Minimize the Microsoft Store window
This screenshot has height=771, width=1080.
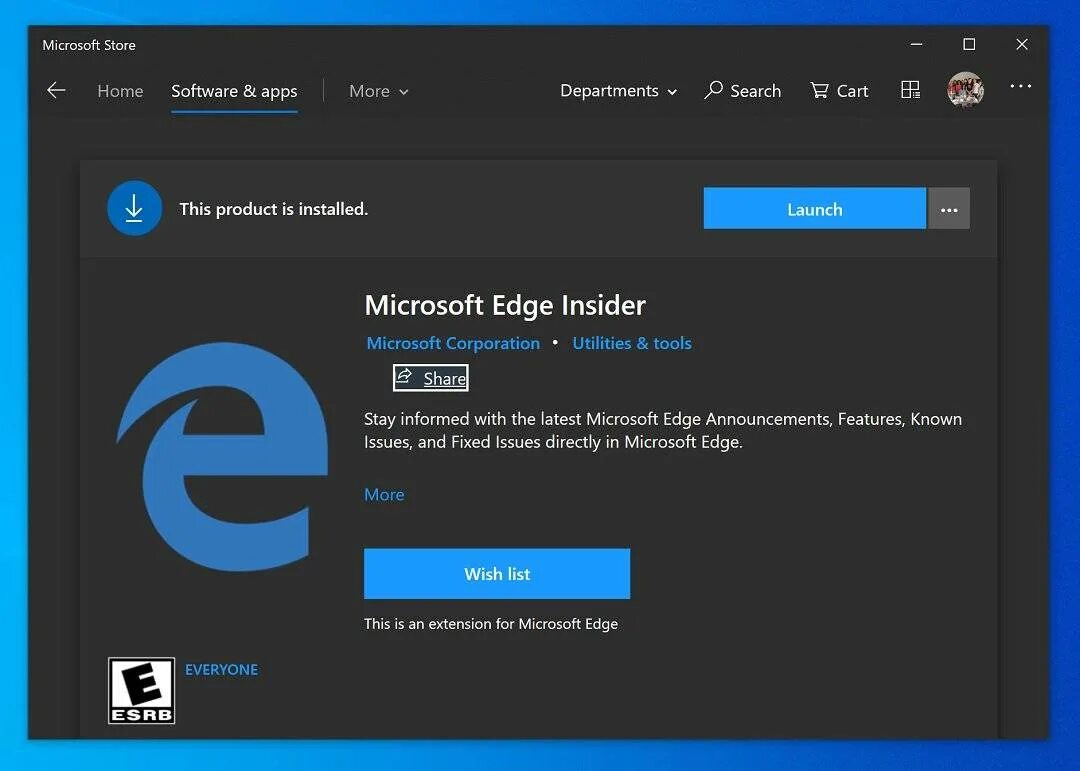tap(916, 44)
